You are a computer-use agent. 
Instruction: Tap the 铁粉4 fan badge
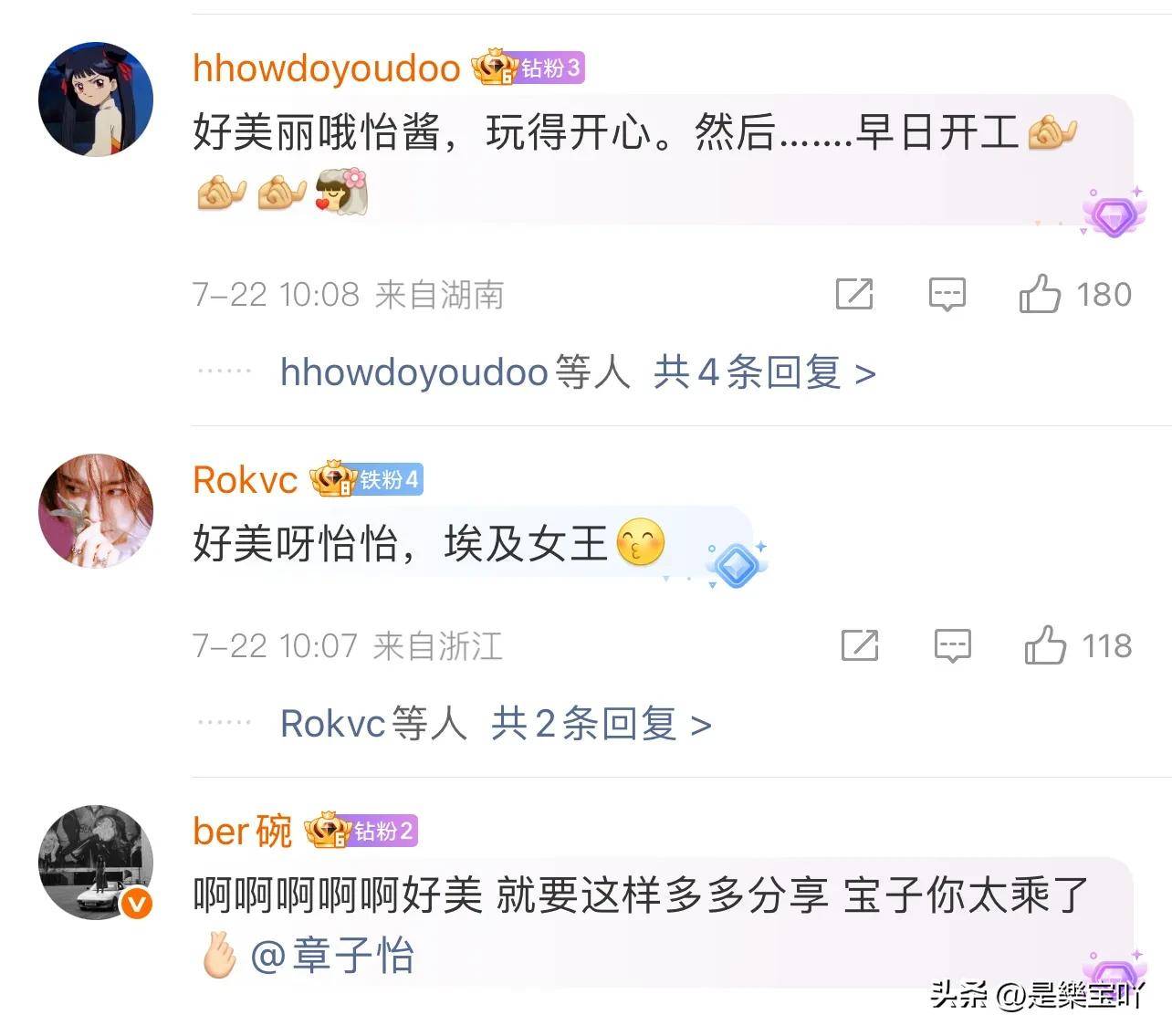[367, 479]
